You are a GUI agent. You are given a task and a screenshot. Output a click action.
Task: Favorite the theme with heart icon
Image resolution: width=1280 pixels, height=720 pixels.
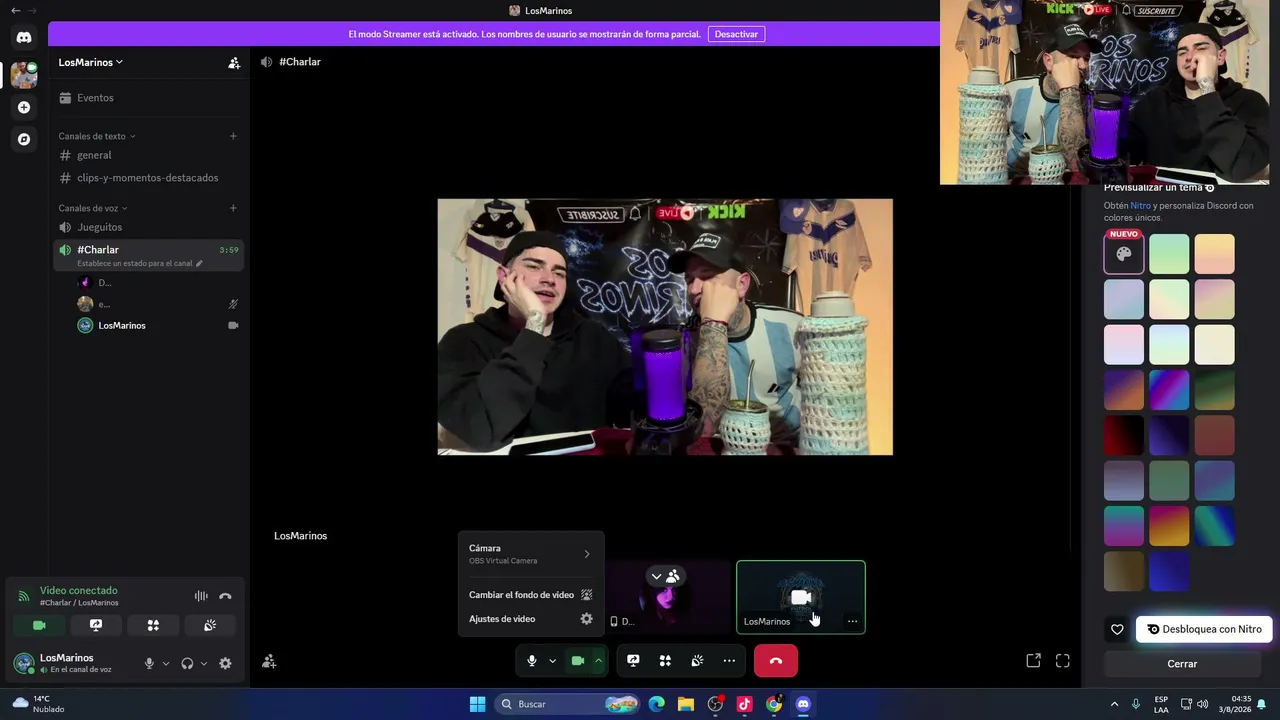1117,629
